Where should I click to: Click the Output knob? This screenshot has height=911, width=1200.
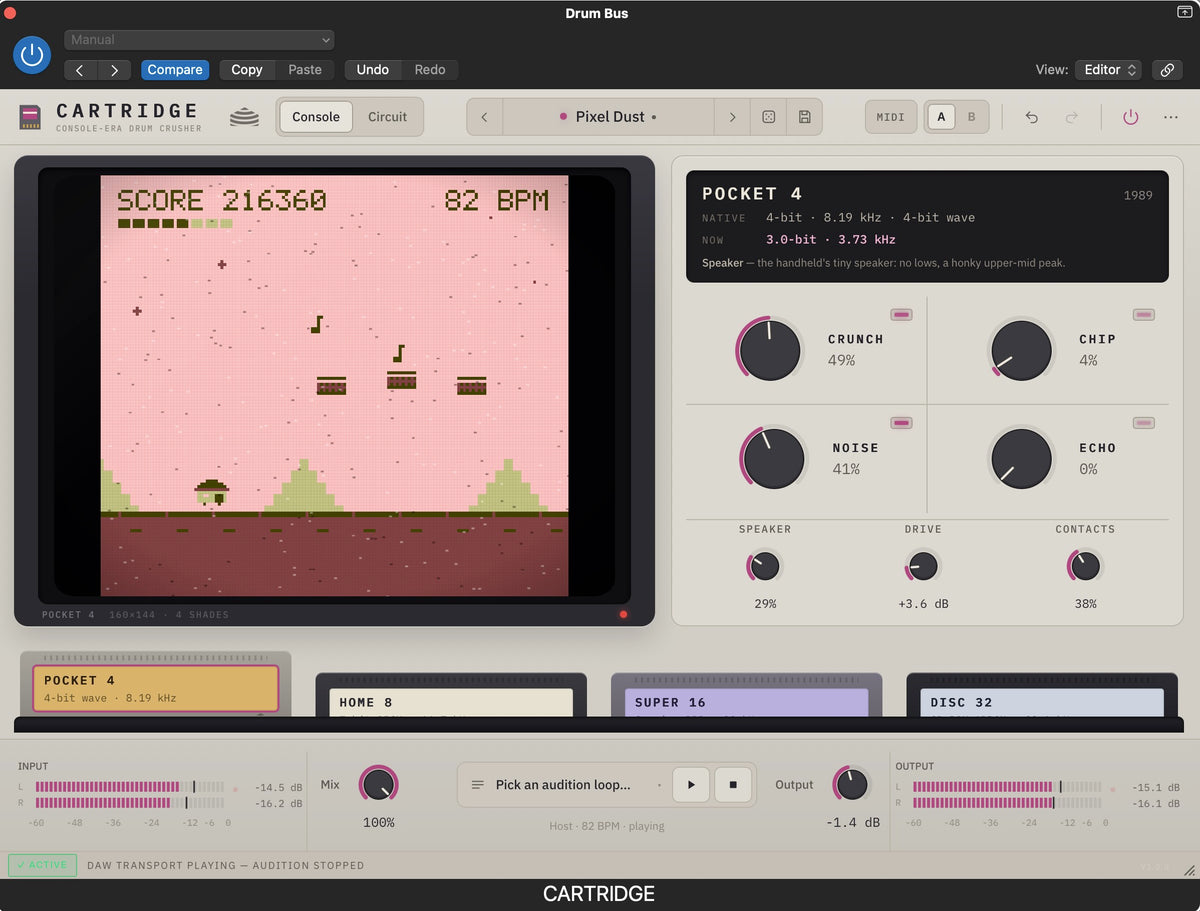852,785
